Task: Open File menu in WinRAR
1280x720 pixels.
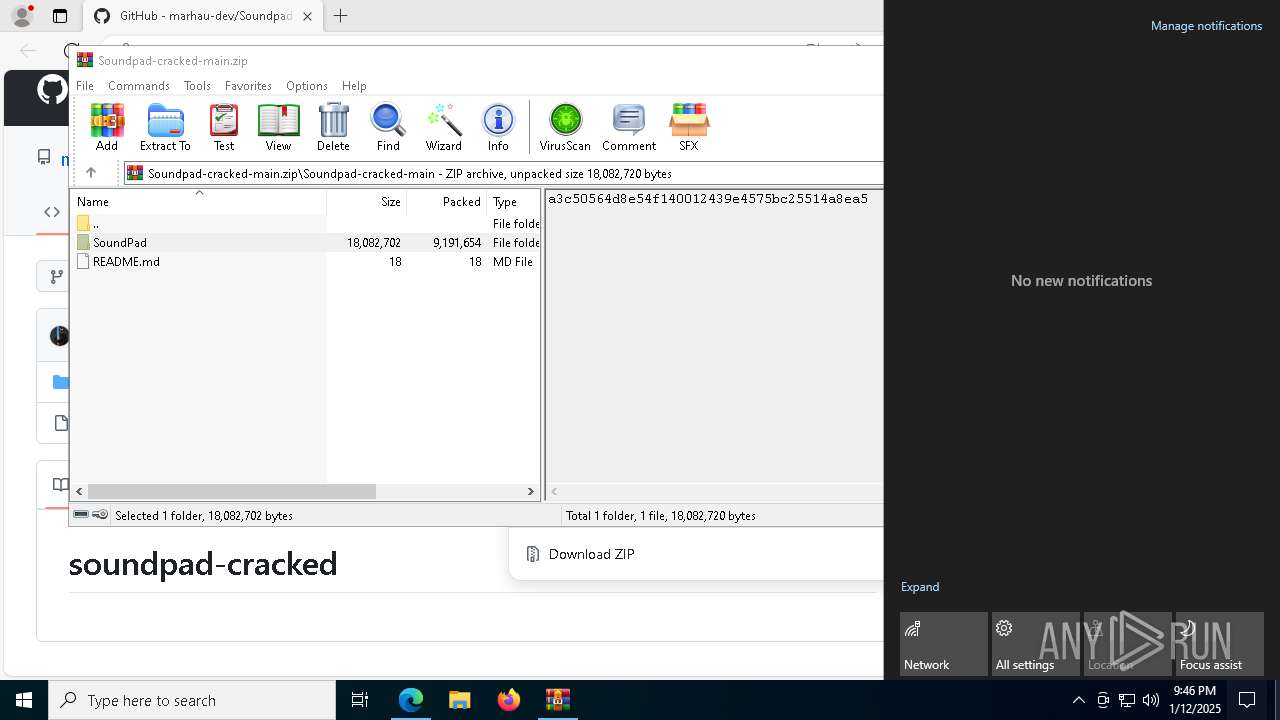Action: tap(85, 86)
